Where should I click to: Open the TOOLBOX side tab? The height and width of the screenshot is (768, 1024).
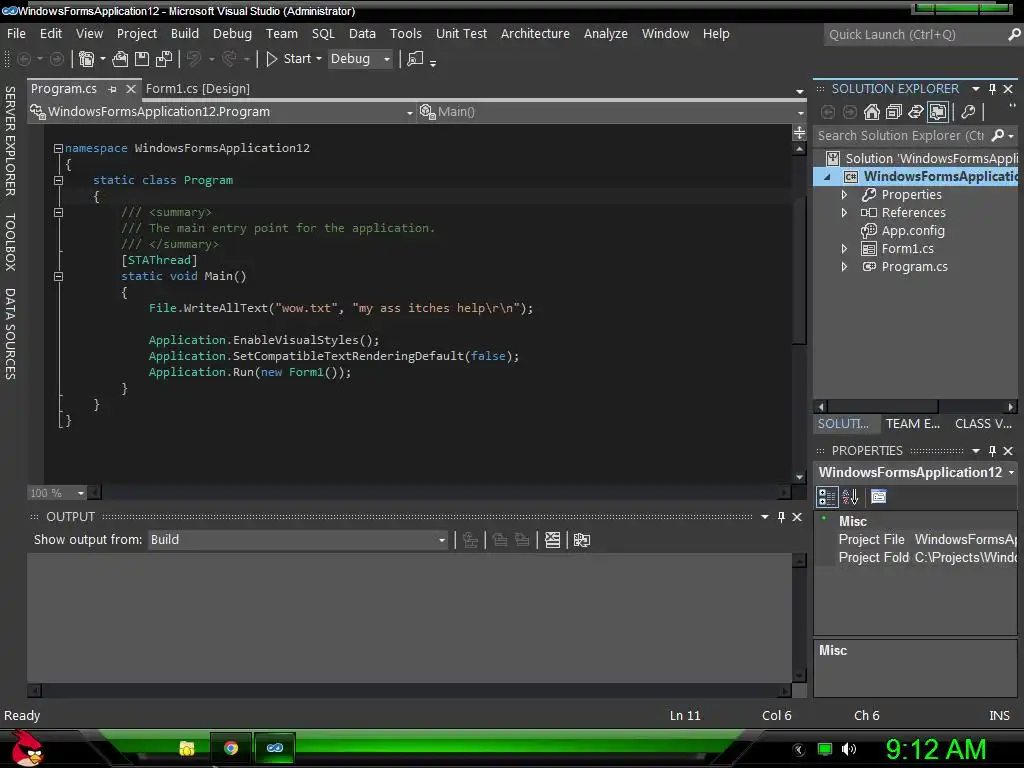pos(10,242)
